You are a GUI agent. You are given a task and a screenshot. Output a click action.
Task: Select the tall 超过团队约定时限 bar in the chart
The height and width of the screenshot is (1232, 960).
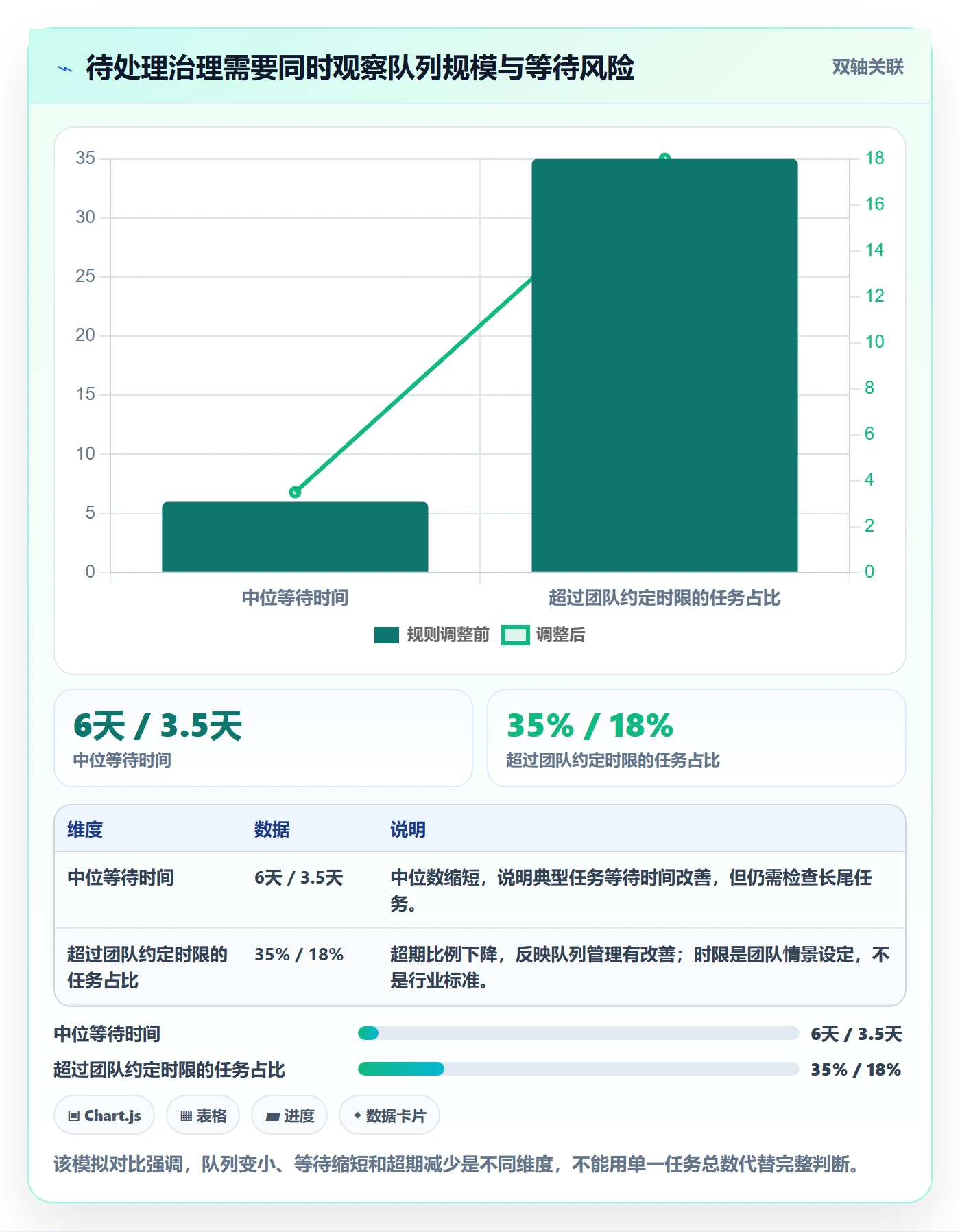[x=664, y=366]
